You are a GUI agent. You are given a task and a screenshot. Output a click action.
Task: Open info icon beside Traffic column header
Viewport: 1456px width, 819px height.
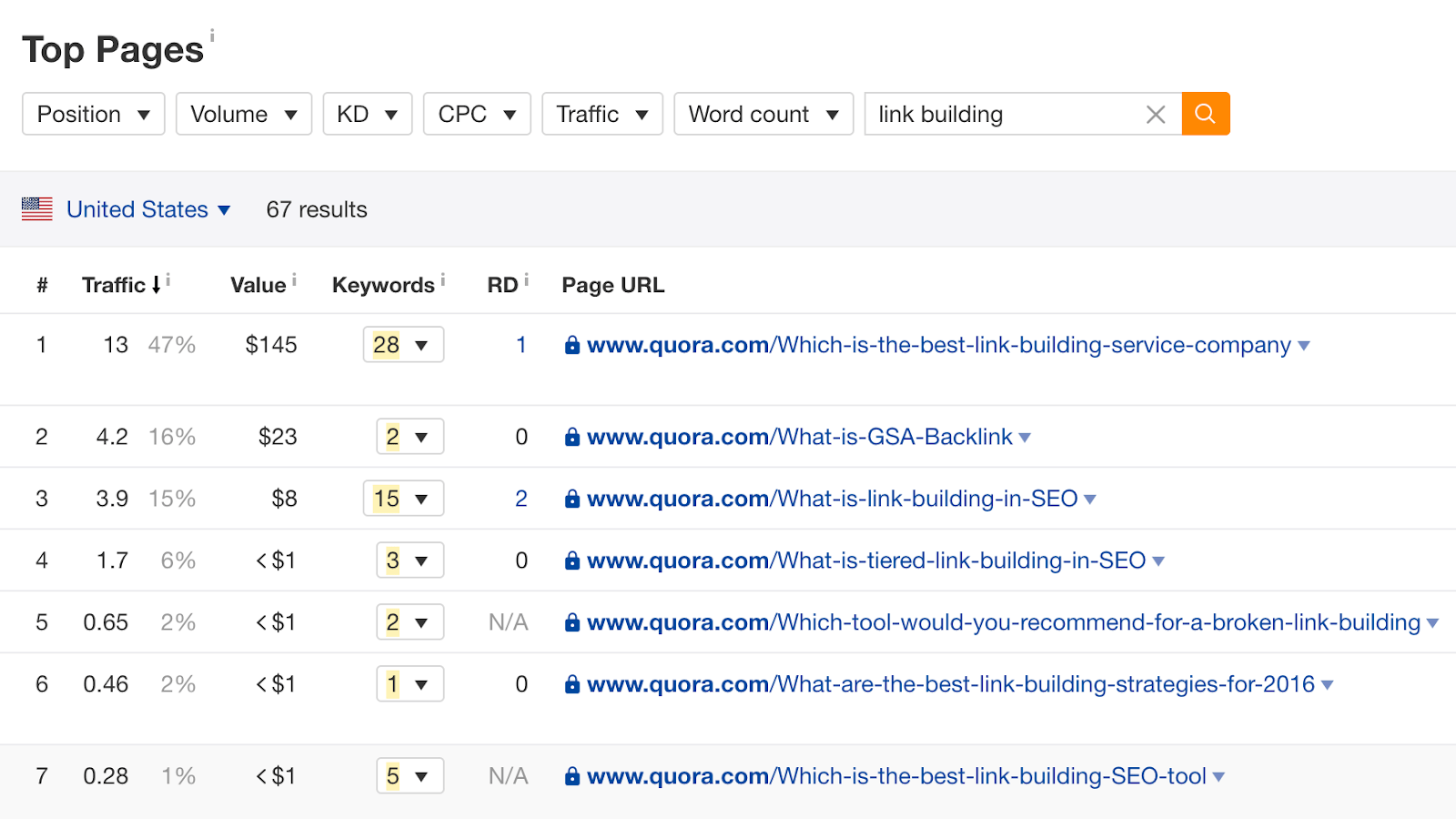point(168,280)
